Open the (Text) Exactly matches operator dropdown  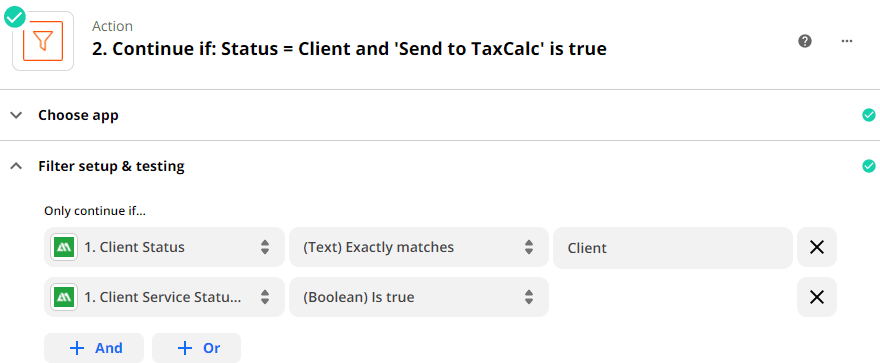coord(419,247)
